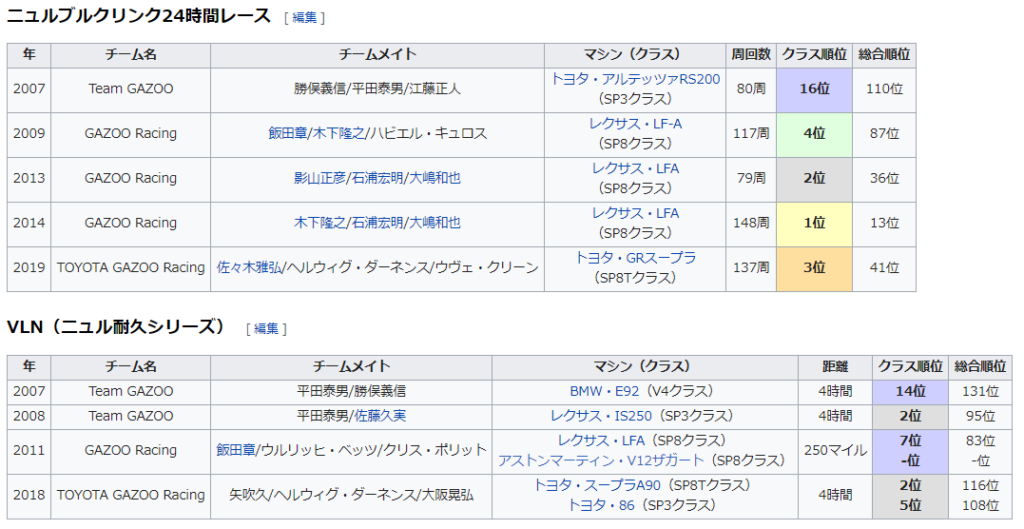Open 影山正彦 link
This screenshot has width=1024, height=529.
(319, 178)
